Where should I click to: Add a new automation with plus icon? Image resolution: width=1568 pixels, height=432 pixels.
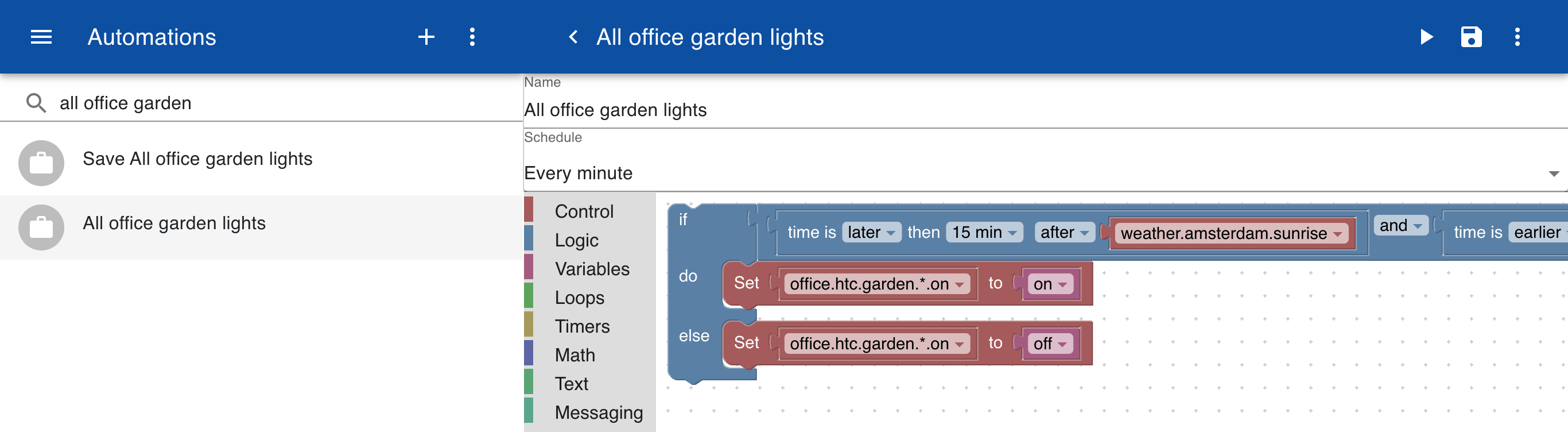tap(426, 37)
